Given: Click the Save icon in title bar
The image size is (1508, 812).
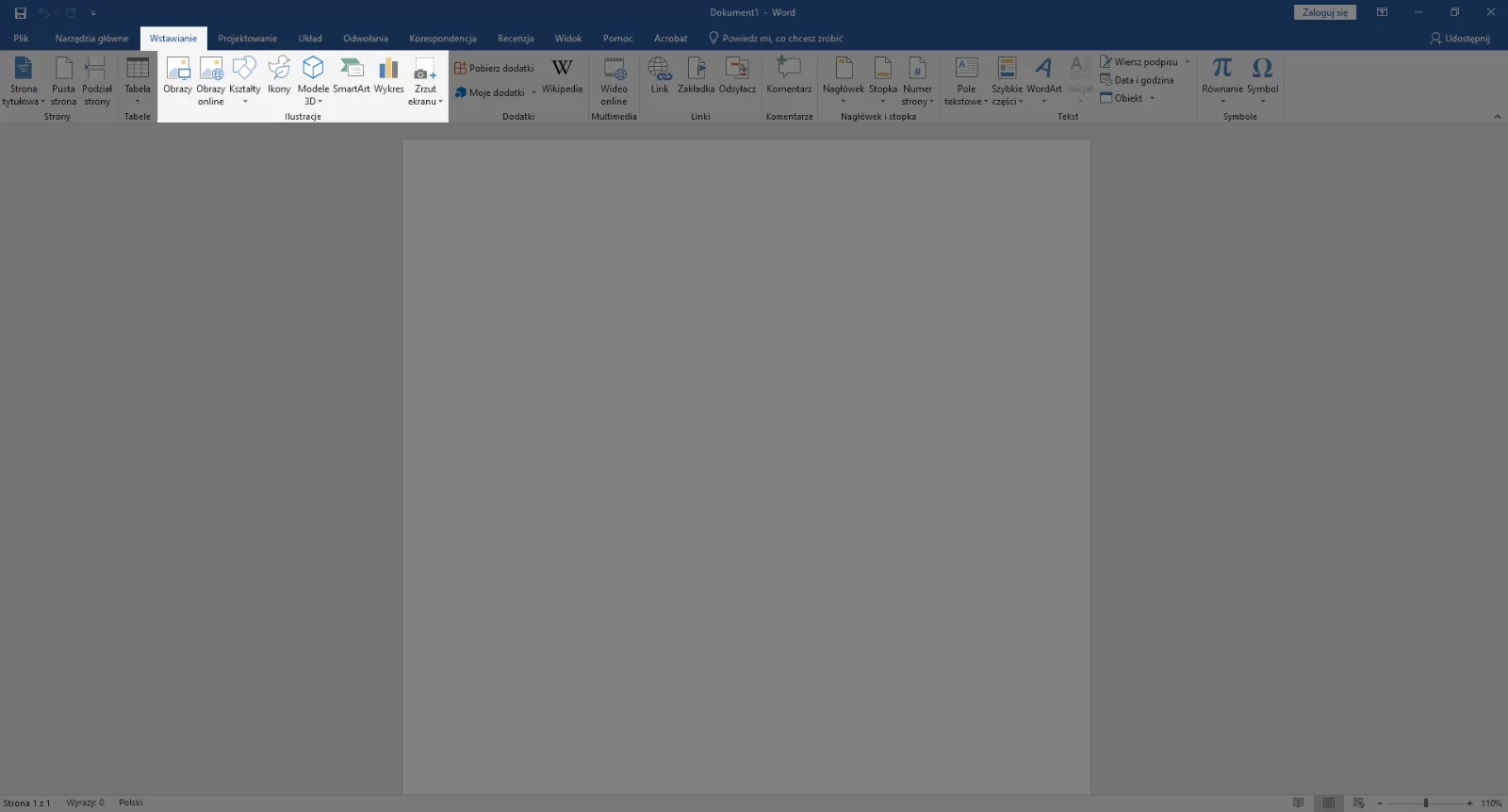Looking at the screenshot, I should coord(21,13).
